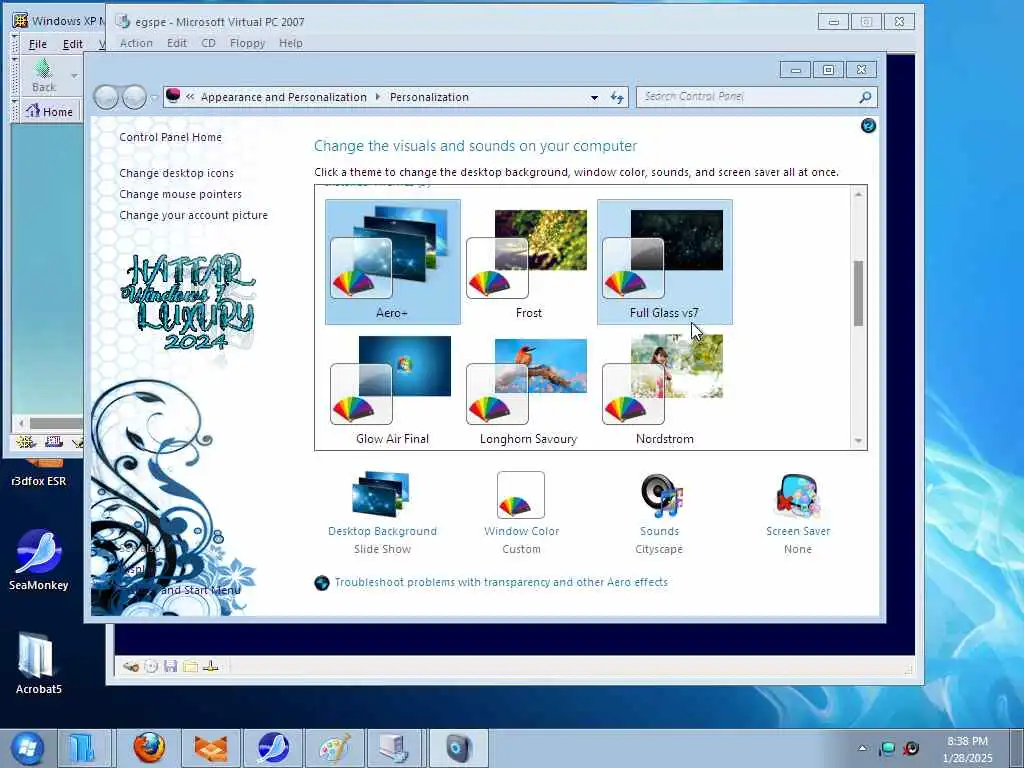Select the Aero+ theme
This screenshot has width=1024, height=768.
[392, 262]
